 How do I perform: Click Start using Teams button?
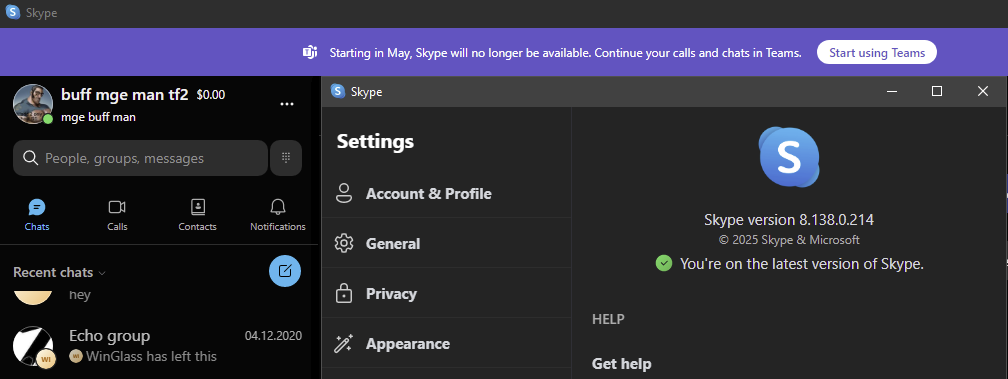point(877,53)
